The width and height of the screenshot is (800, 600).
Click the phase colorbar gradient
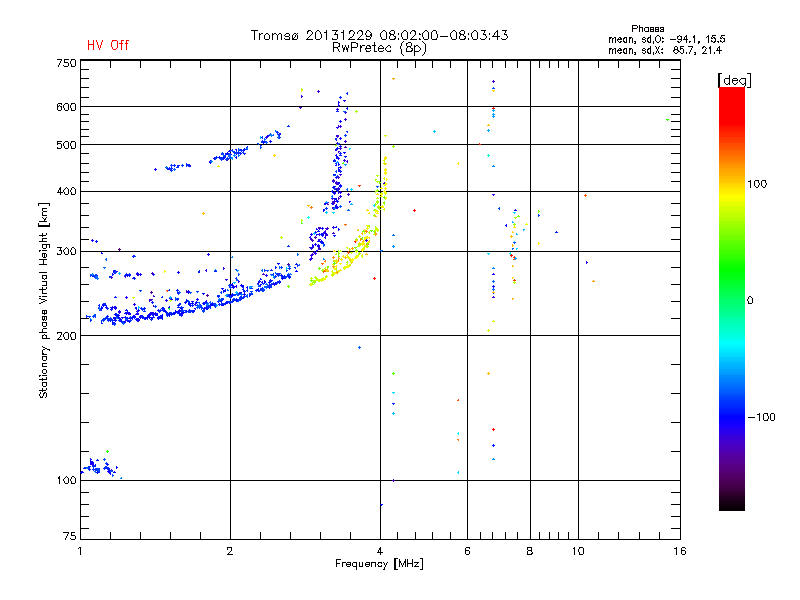coord(732,298)
